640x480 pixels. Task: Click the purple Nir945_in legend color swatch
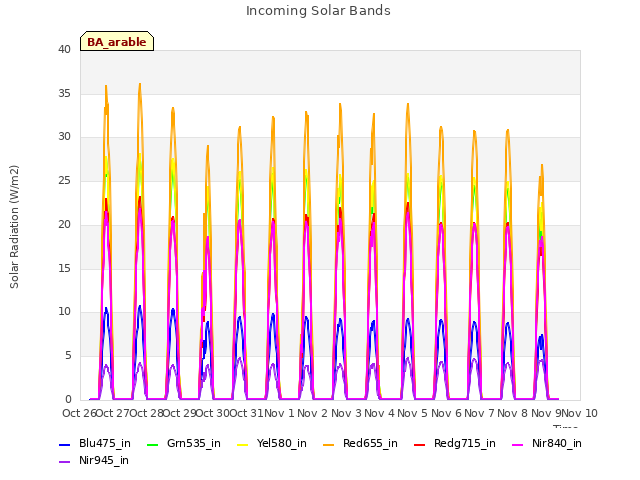65,462
